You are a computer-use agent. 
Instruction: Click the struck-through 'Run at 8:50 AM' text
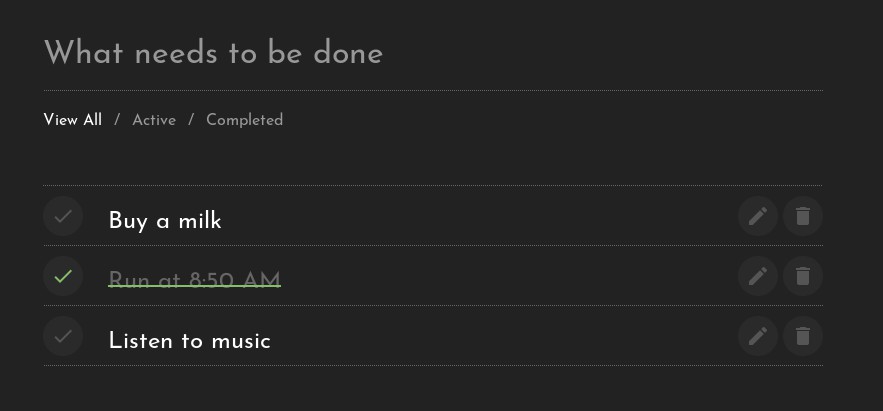click(x=194, y=279)
